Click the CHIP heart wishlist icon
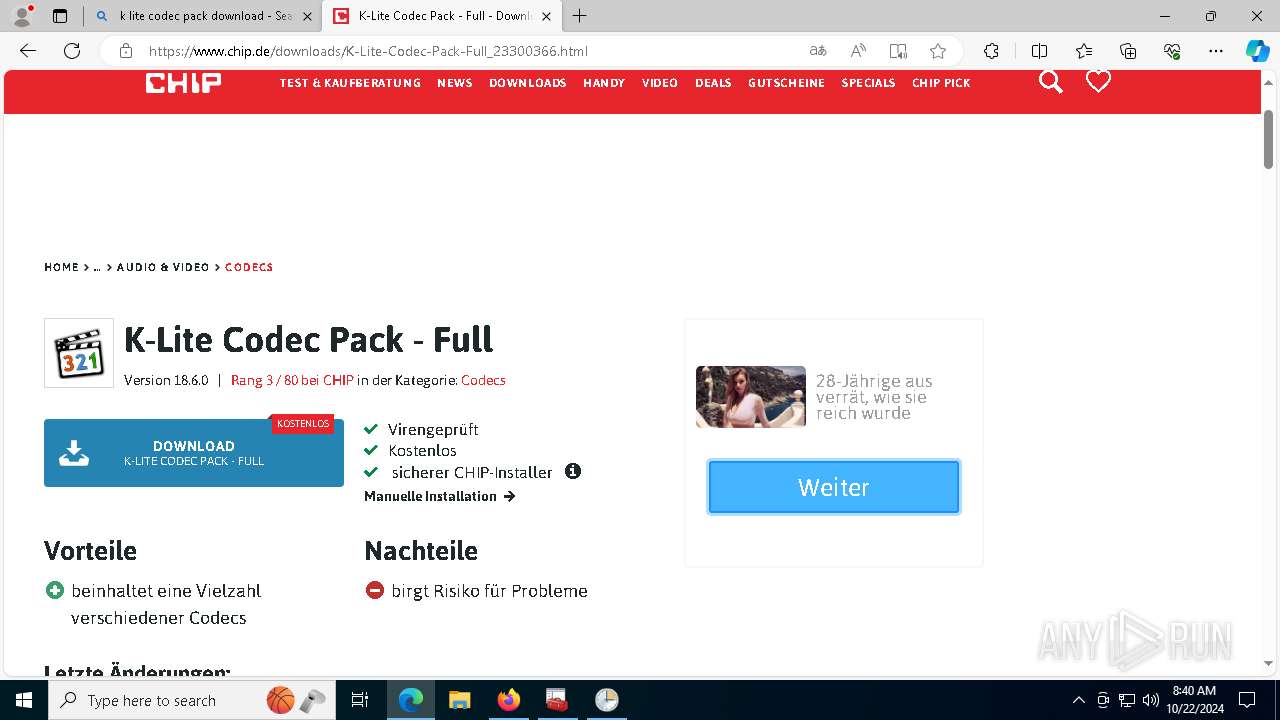Viewport: 1280px width, 720px height. [x=1098, y=82]
